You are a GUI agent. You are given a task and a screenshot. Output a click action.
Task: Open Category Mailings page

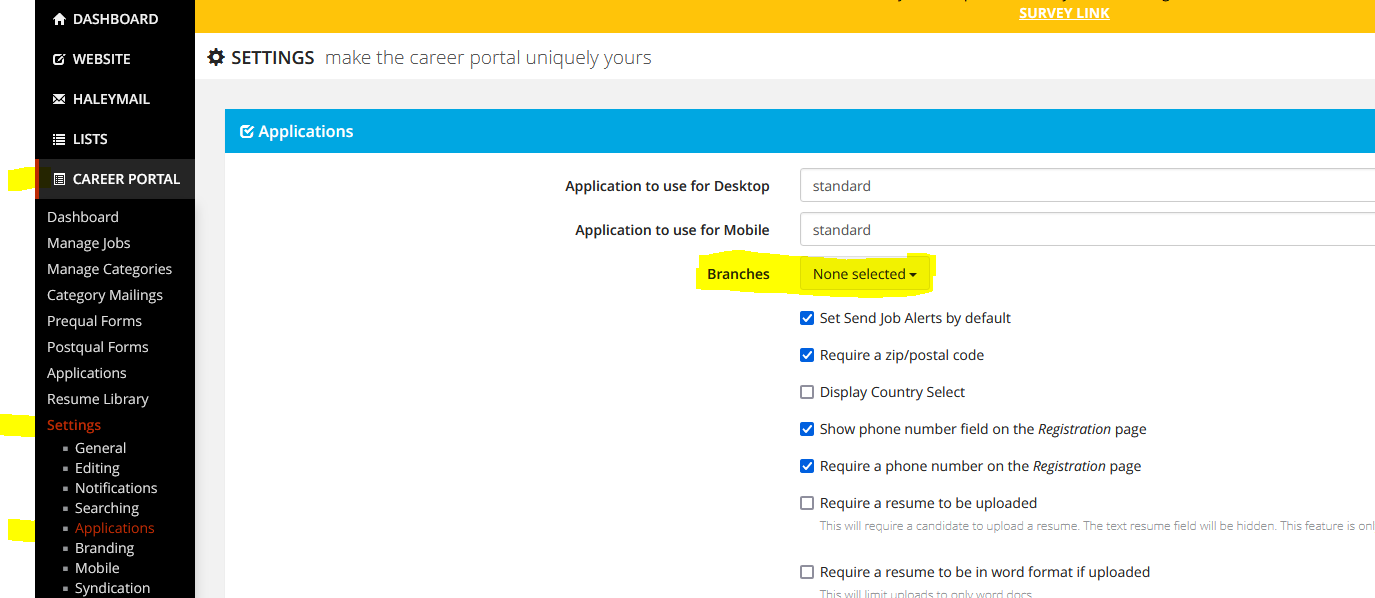[105, 295]
